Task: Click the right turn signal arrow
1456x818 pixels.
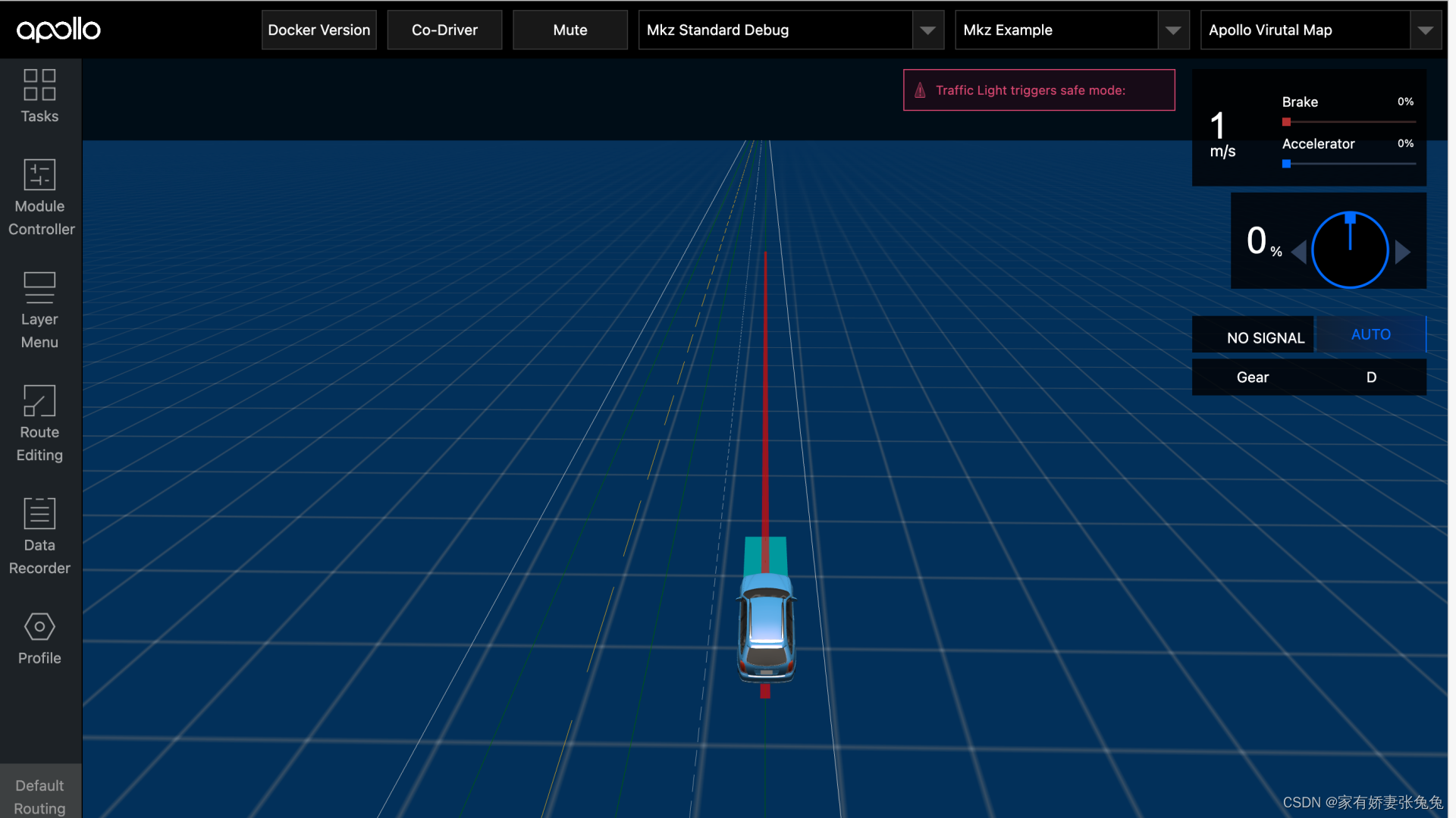Action: pos(1403,252)
